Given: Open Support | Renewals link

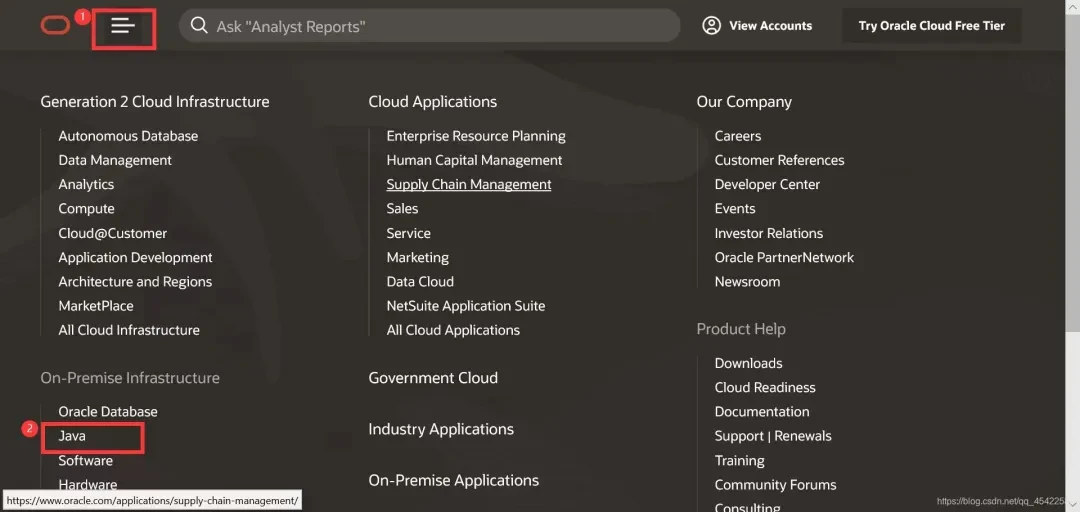Looking at the screenshot, I should (773, 436).
